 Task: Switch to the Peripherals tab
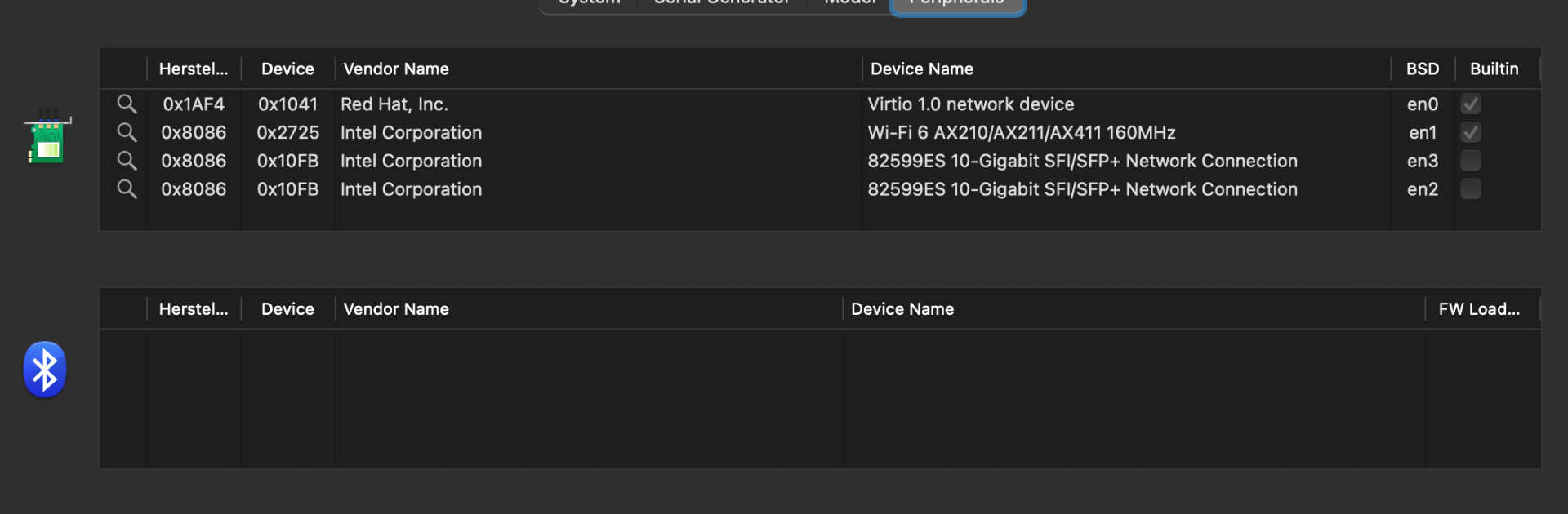pyautogui.click(x=957, y=4)
